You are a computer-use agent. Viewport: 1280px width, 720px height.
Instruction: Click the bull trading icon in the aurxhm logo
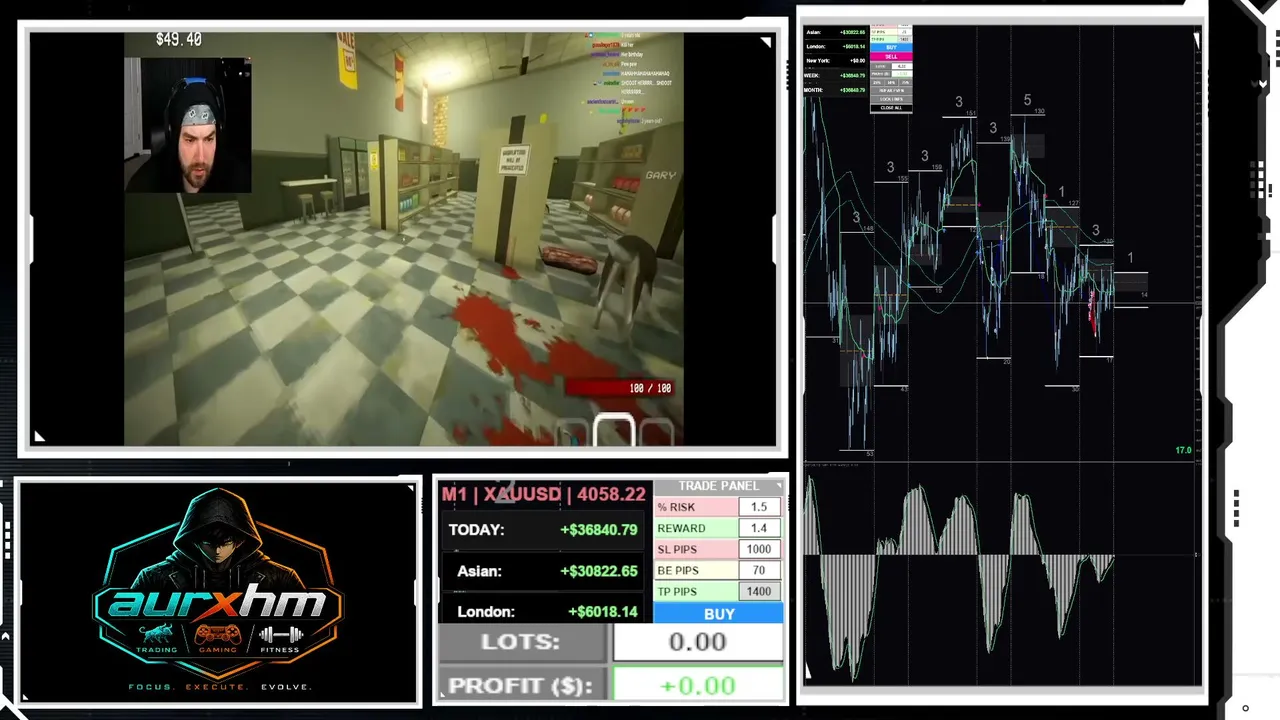[x=155, y=634]
